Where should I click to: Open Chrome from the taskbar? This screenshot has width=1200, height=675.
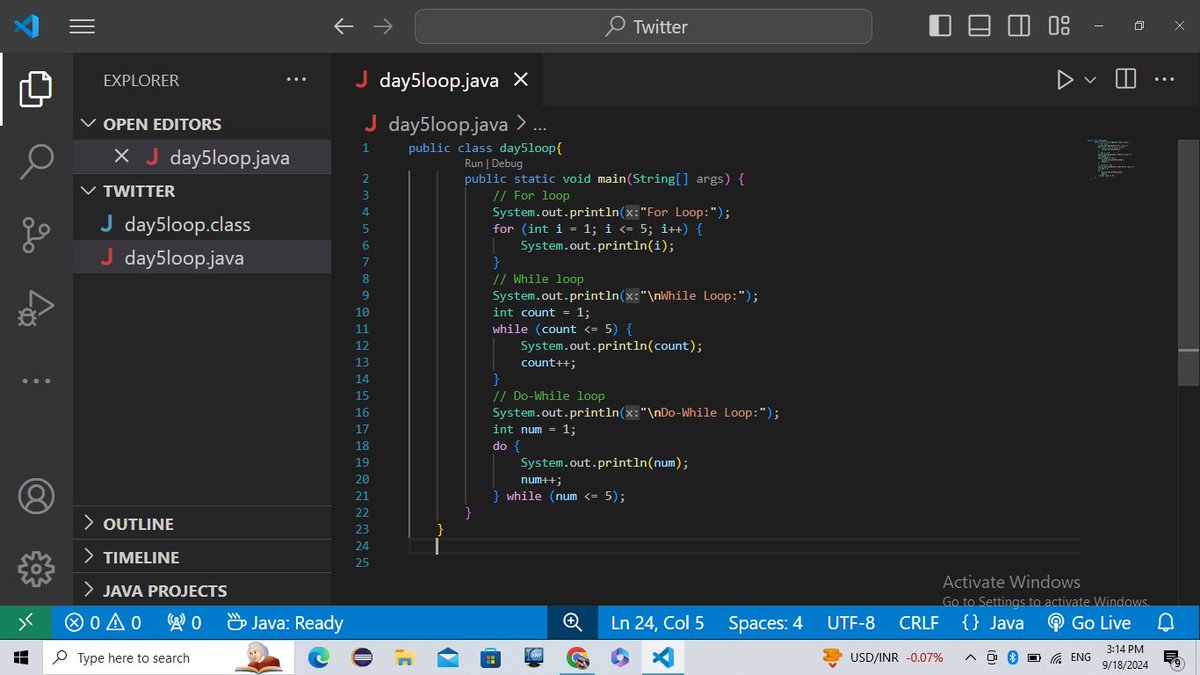coord(577,657)
